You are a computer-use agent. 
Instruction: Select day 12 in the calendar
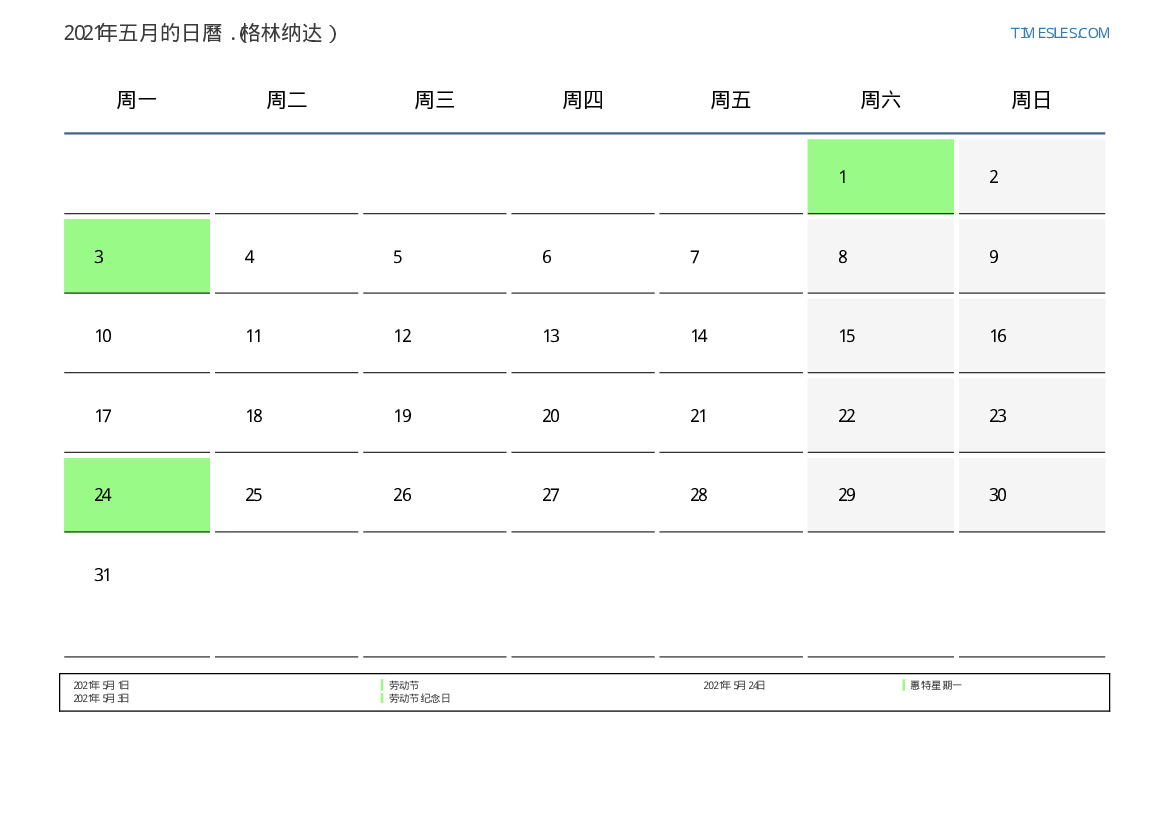[x=435, y=336]
